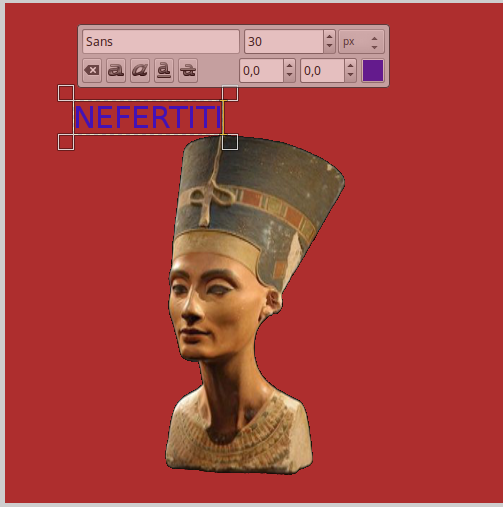This screenshot has height=507, width=503.
Task: Decrease baseline offset value
Action: [x=289, y=76]
